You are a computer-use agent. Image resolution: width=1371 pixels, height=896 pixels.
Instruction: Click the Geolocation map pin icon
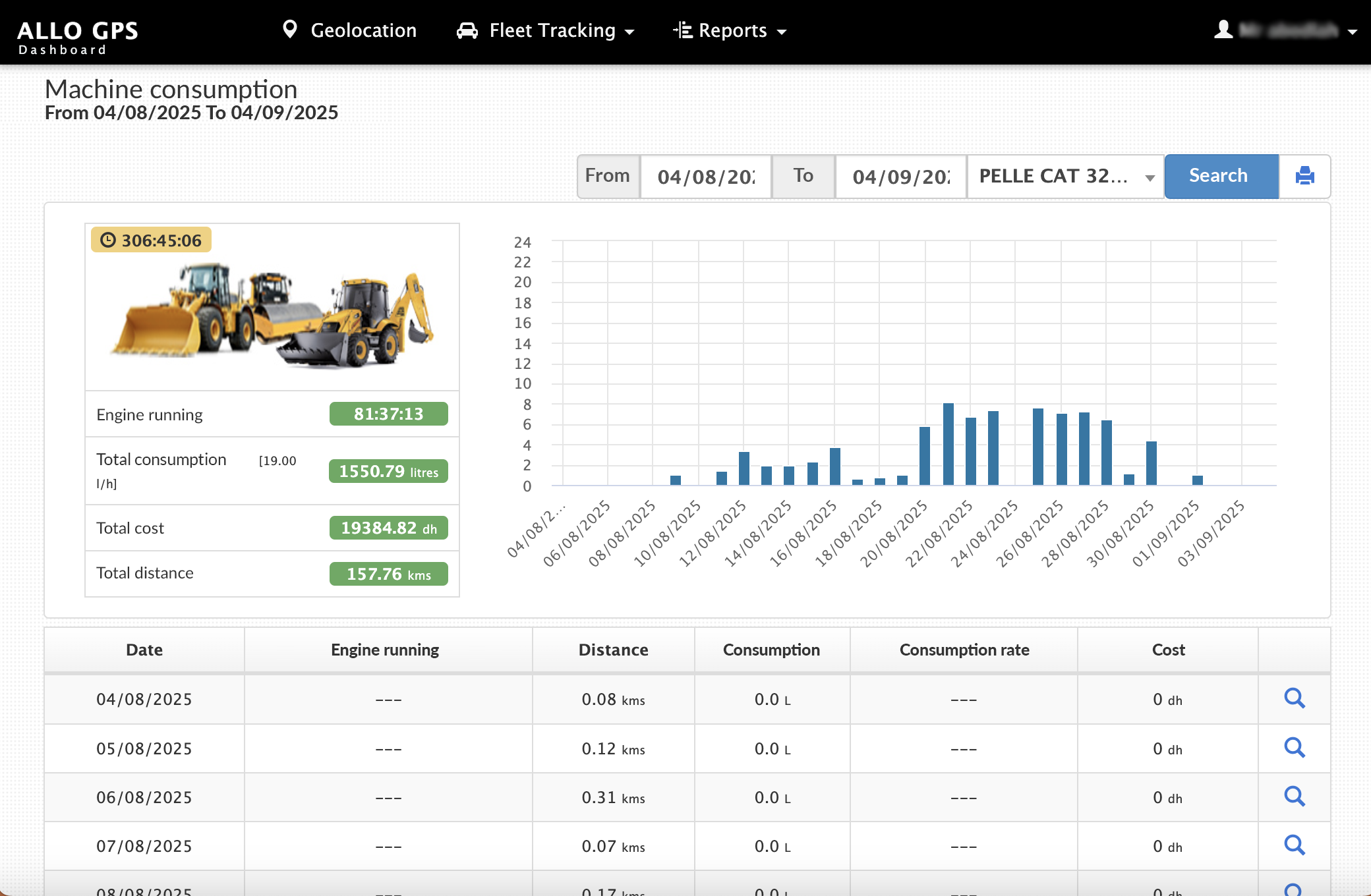[289, 30]
